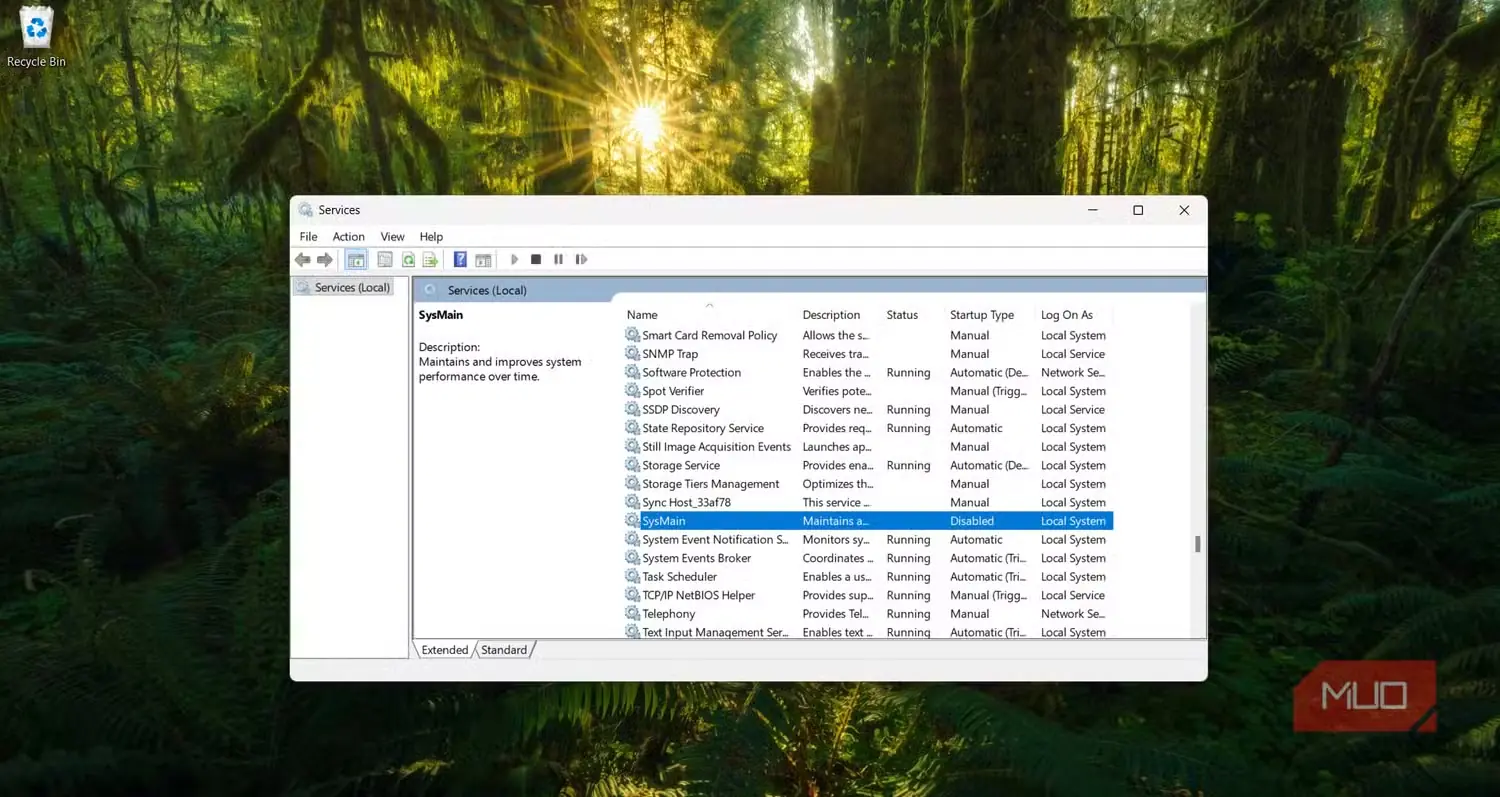Image resolution: width=1500 pixels, height=797 pixels.
Task: Select the Sync Host_33af78 service
Action: [x=868, y=503]
